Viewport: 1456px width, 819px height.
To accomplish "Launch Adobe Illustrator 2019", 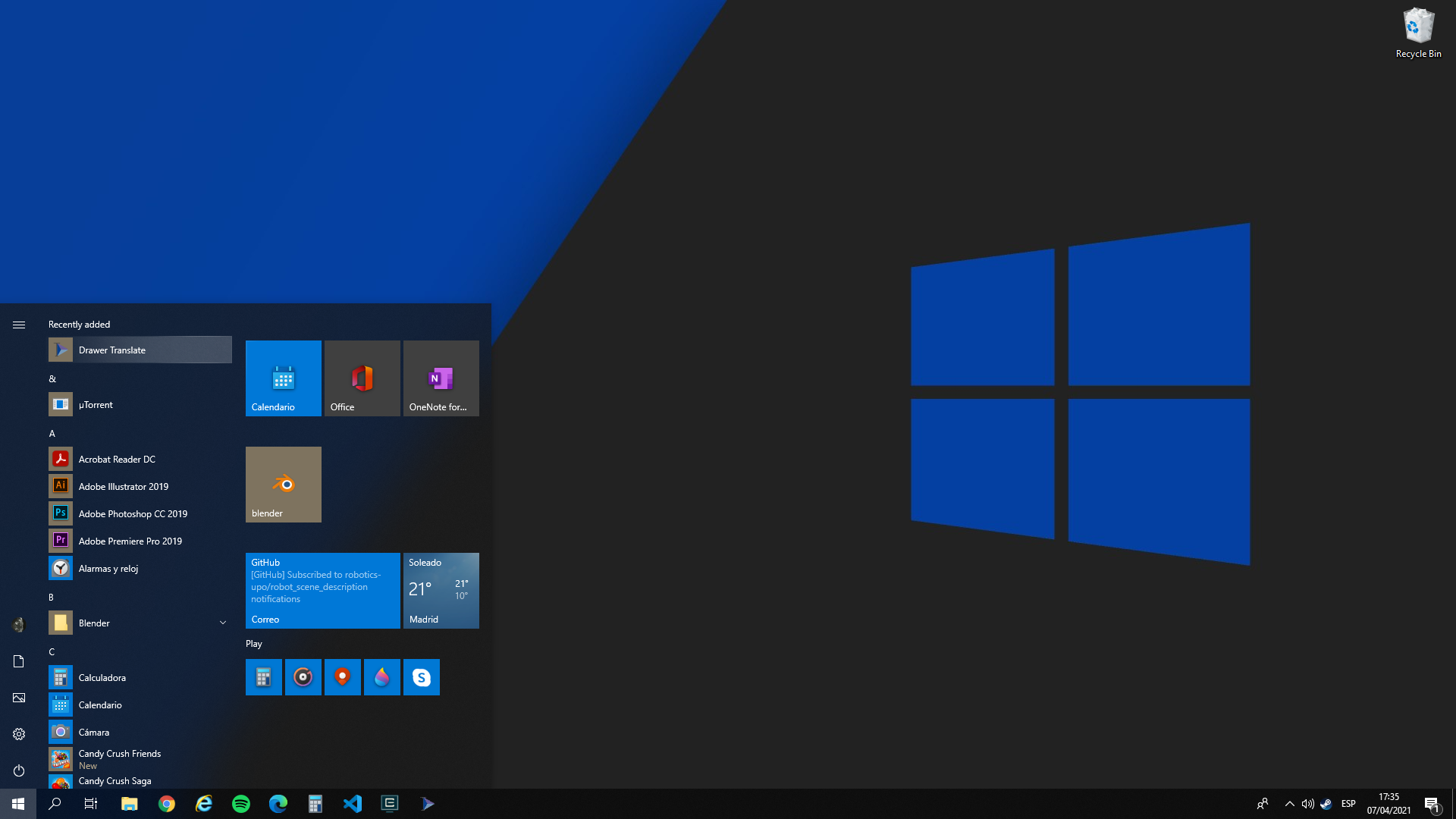I will pyautogui.click(x=140, y=486).
